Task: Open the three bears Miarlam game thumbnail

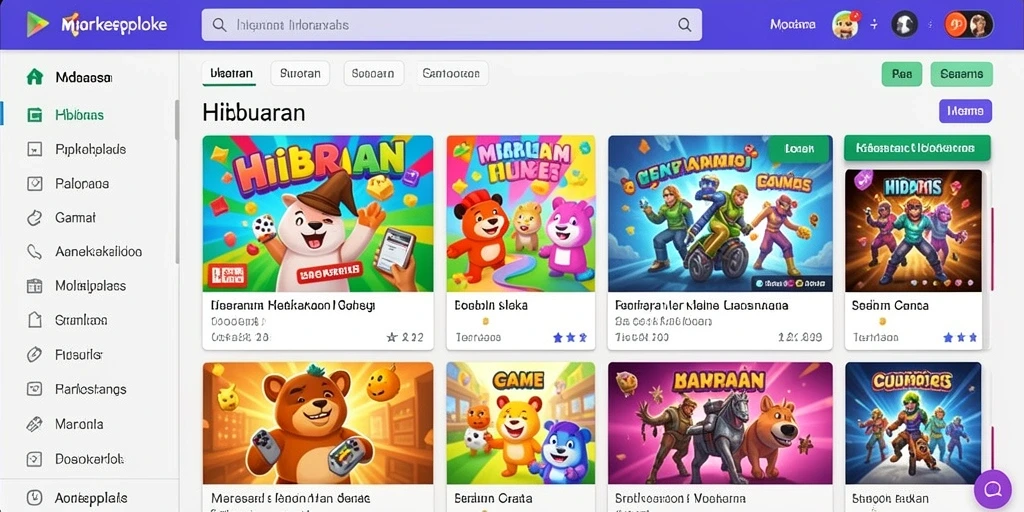Action: [x=521, y=214]
